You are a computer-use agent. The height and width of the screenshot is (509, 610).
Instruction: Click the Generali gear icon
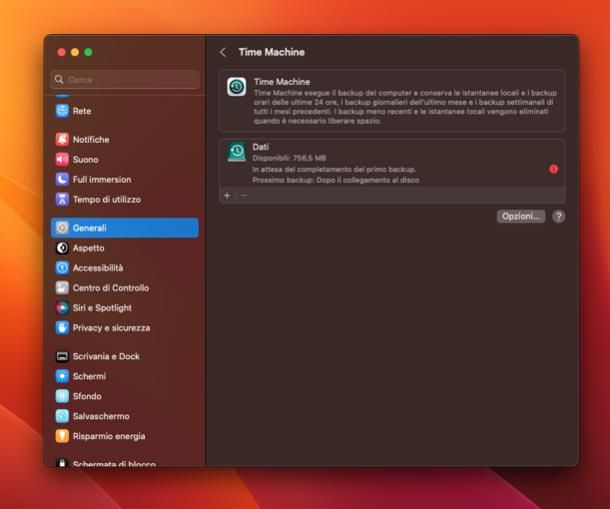(62, 228)
